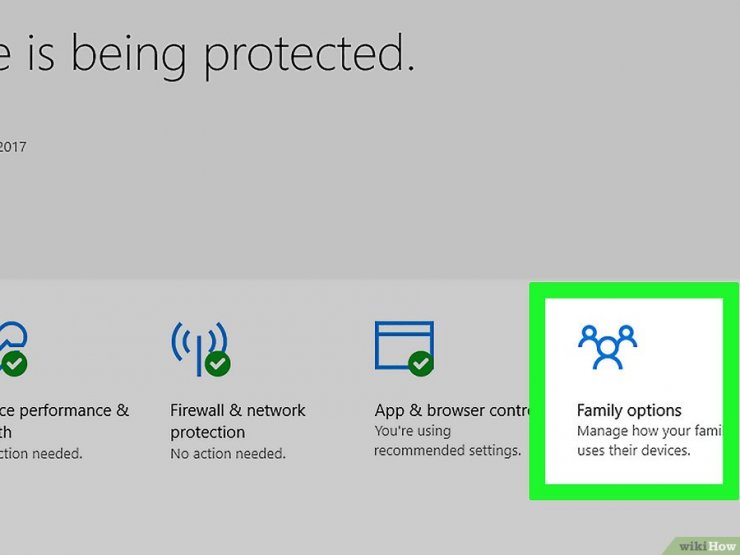Click "action needed." under Device performance

point(41,454)
